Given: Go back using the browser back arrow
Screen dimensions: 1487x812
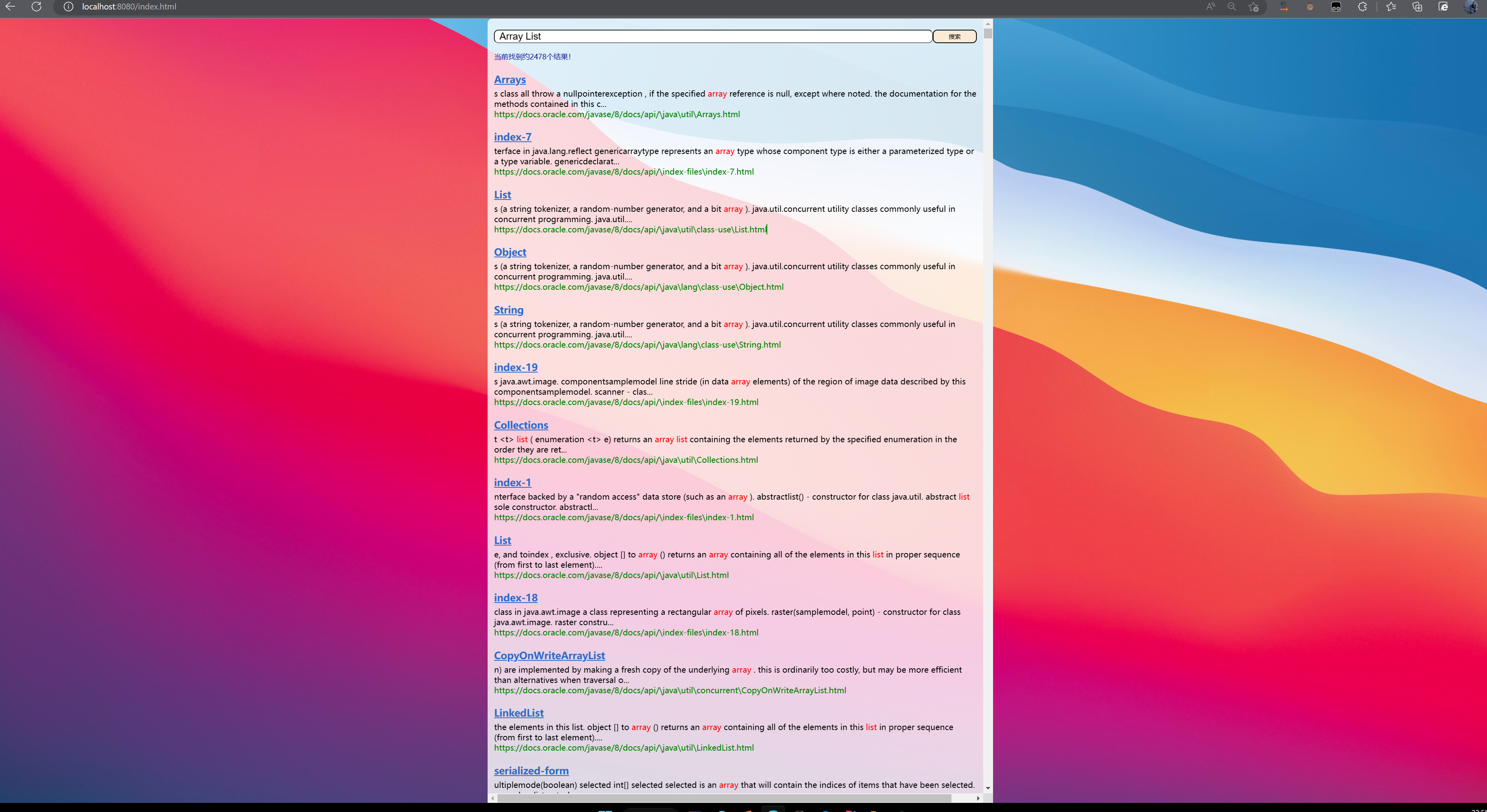Looking at the screenshot, I should [x=10, y=7].
